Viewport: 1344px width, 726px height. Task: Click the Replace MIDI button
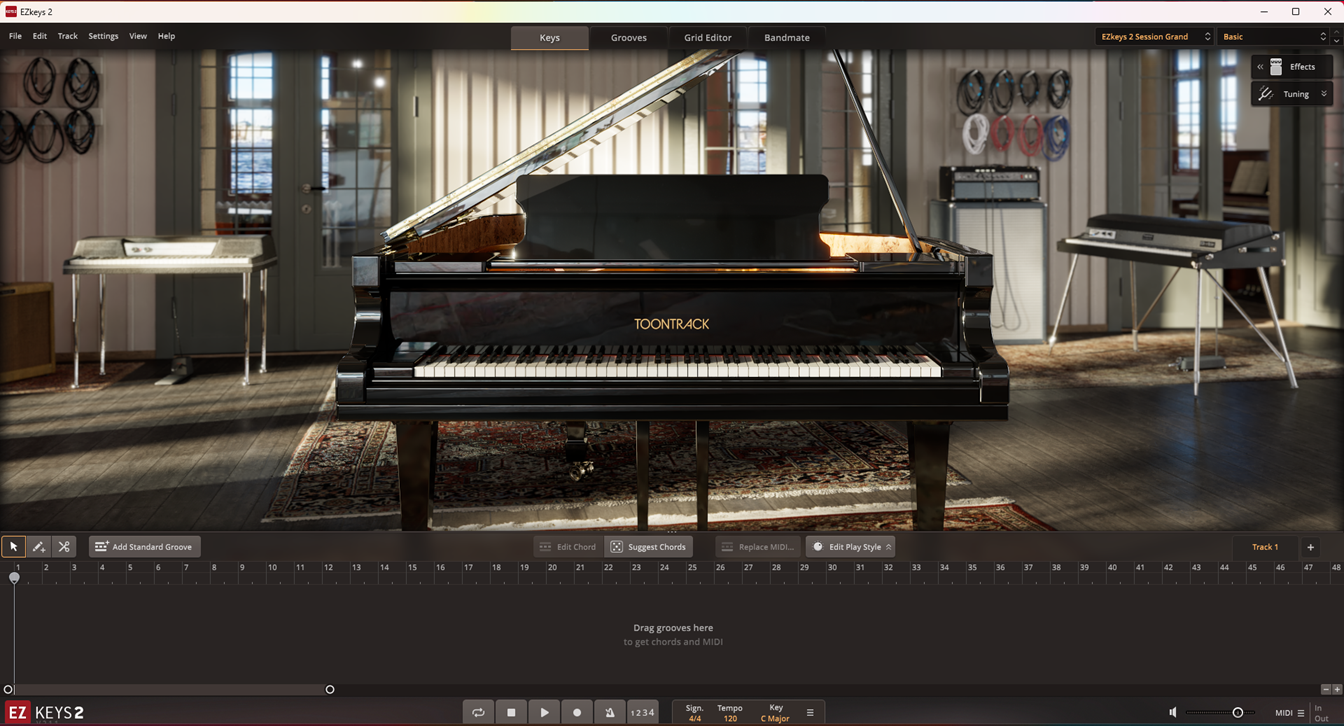click(x=758, y=547)
